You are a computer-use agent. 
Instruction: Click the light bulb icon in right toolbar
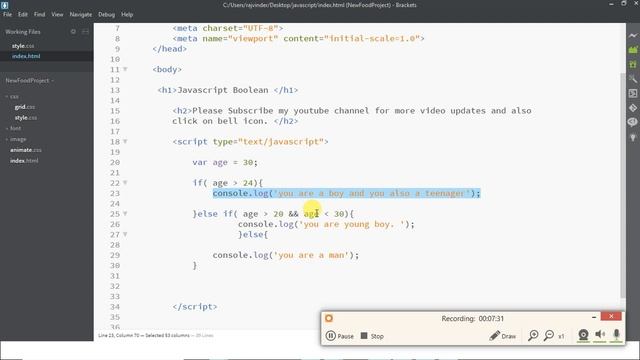(x=633, y=137)
